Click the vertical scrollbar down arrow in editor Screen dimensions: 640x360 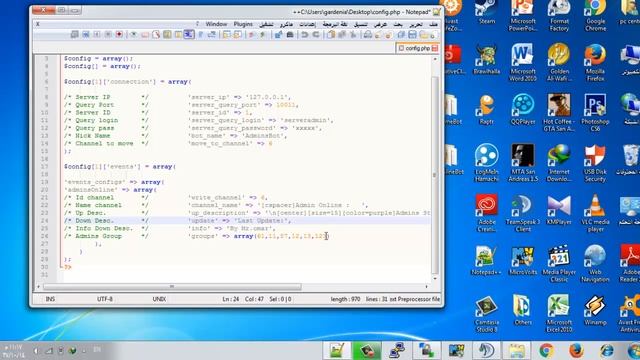(435, 278)
